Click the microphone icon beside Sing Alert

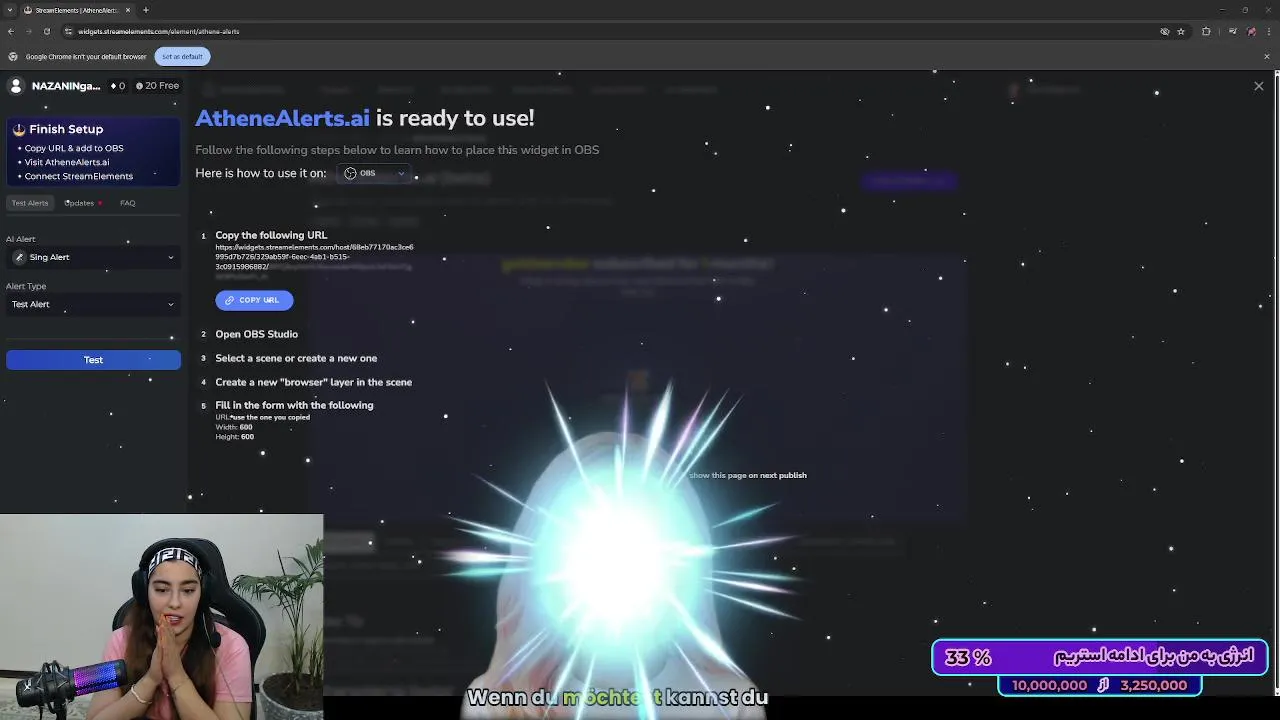point(19,257)
